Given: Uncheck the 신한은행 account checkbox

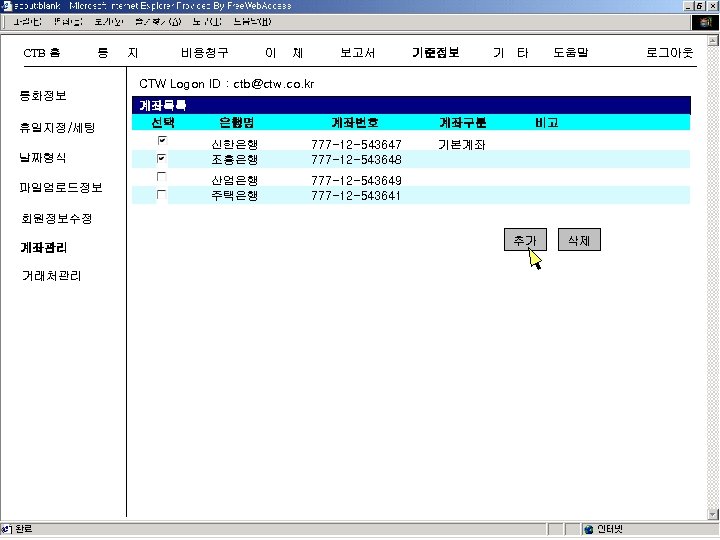Looking at the screenshot, I should (x=162, y=140).
